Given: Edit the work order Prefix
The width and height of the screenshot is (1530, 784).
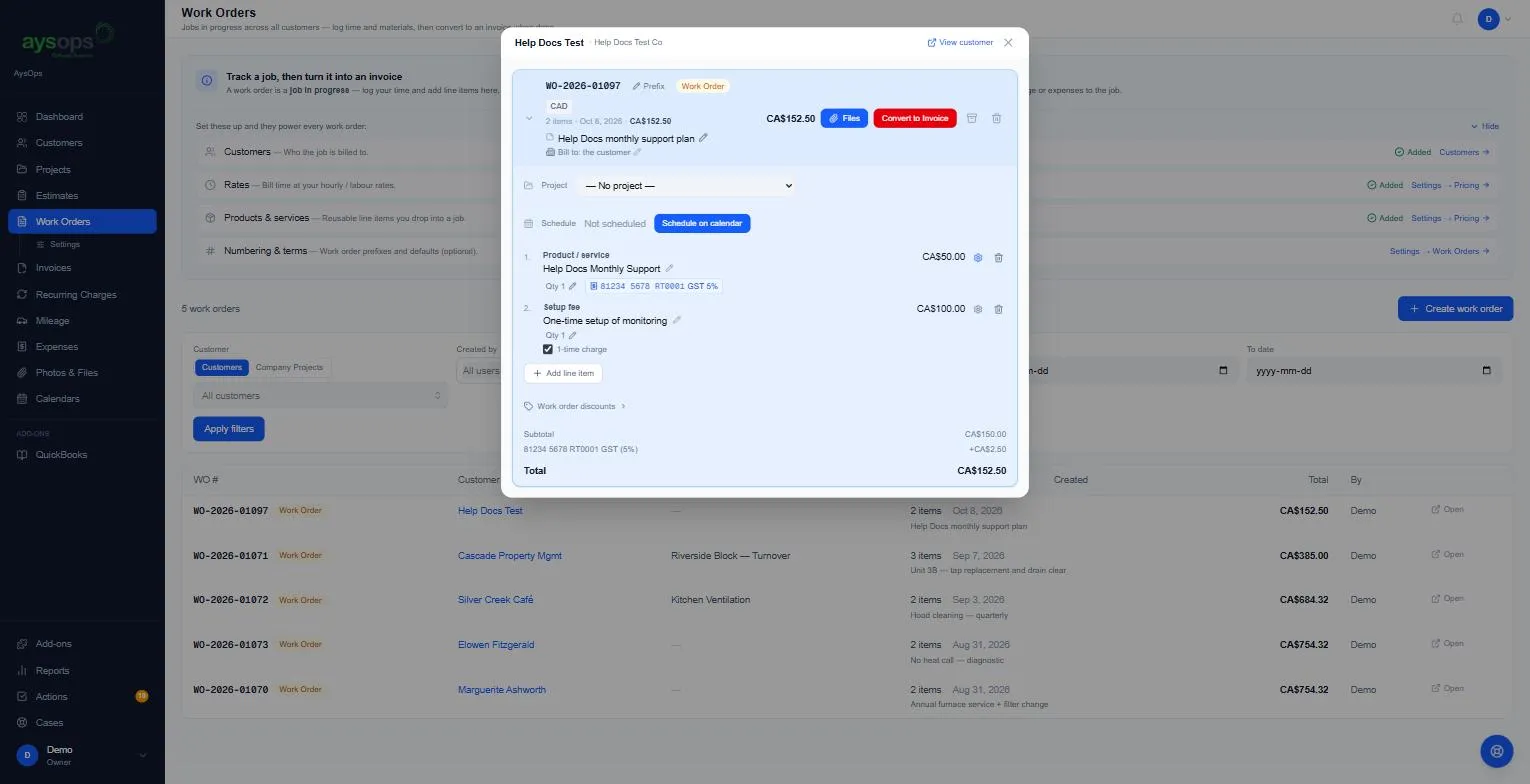Looking at the screenshot, I should click(648, 86).
